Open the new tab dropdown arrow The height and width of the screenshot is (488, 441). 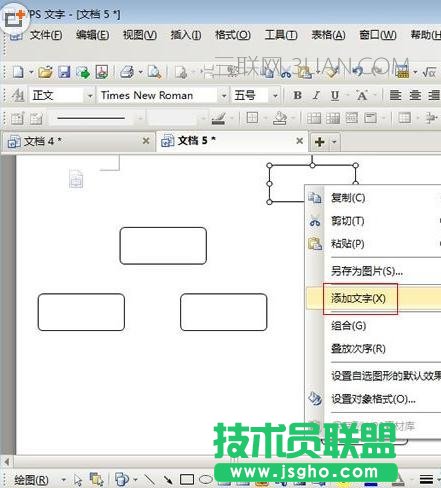(334, 142)
